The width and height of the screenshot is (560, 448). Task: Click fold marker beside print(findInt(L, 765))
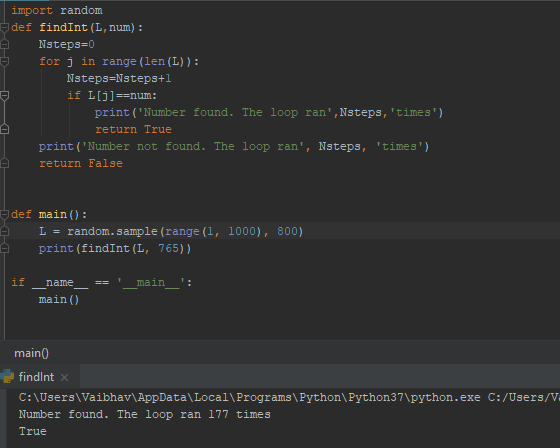coord(4,249)
